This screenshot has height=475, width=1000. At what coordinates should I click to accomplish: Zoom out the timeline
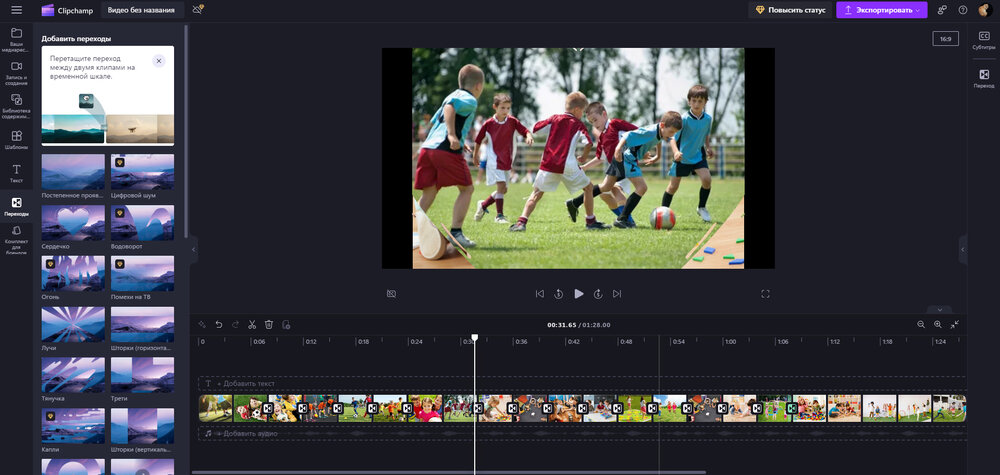[921, 325]
